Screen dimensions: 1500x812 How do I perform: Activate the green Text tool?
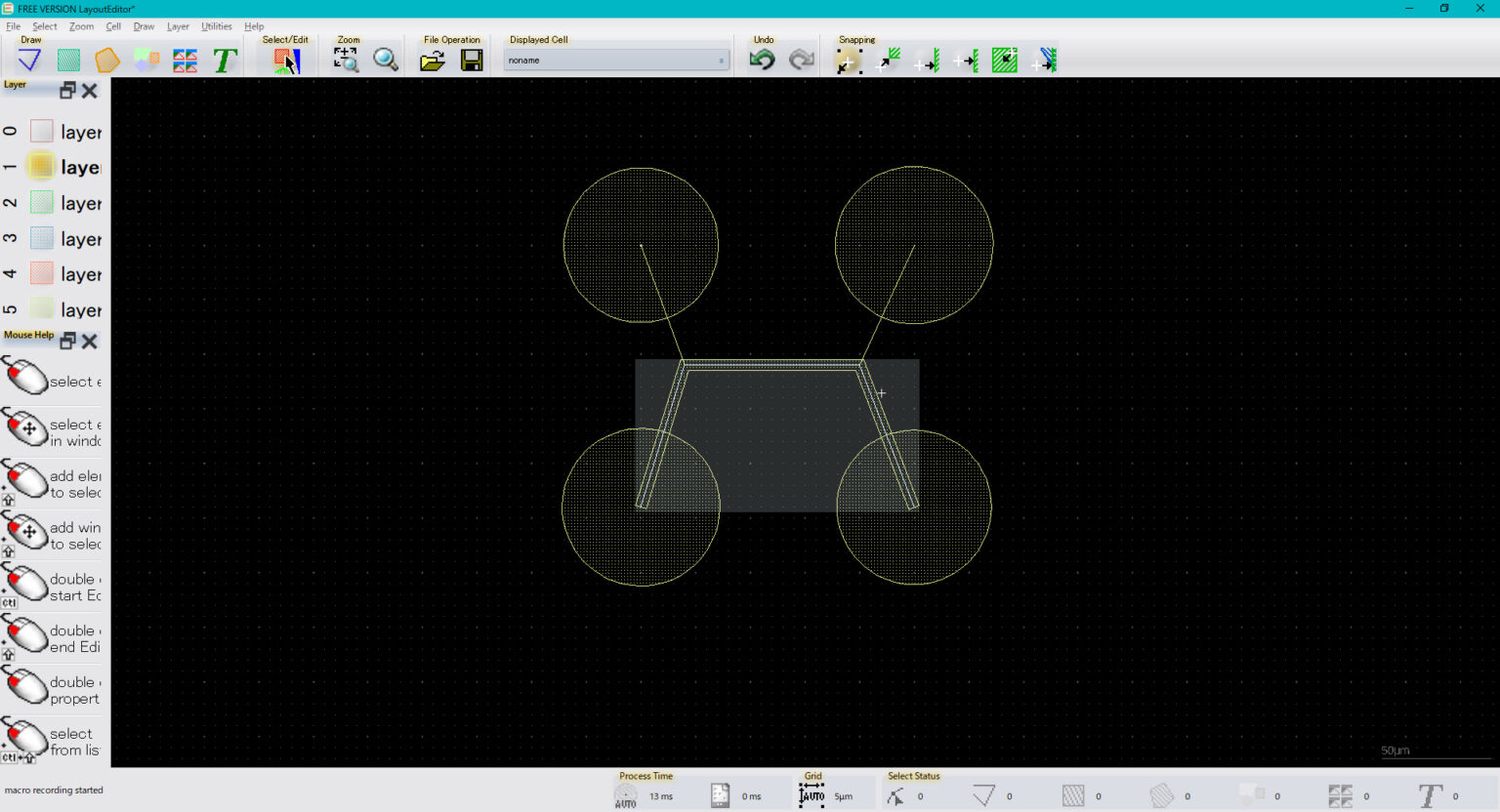point(225,61)
